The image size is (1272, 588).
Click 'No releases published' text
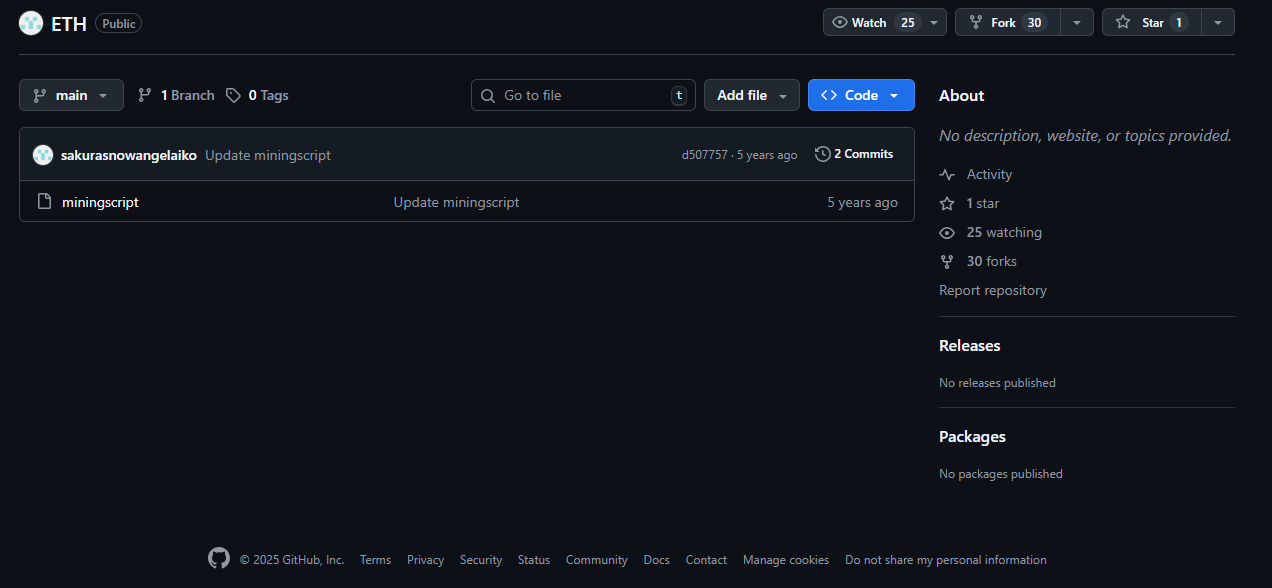pyautogui.click(x=997, y=383)
